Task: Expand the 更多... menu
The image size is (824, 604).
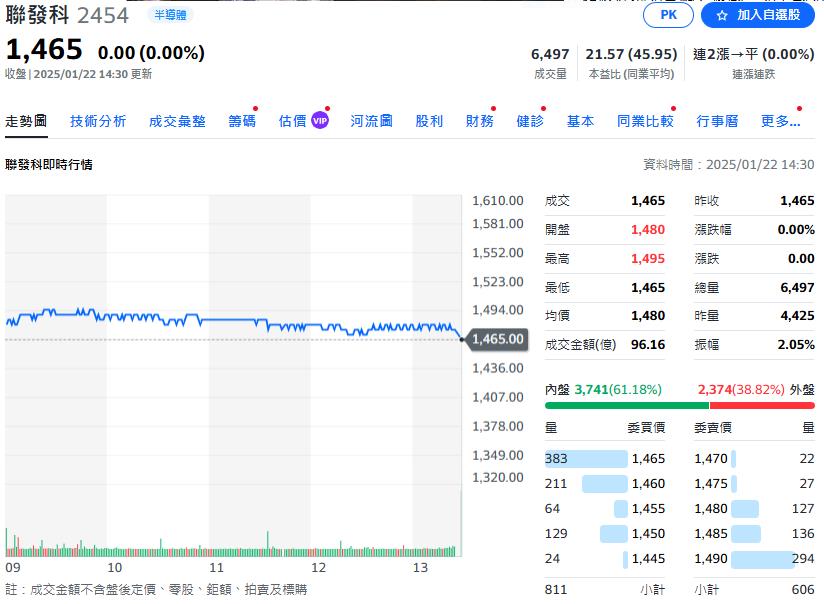Action: (781, 121)
